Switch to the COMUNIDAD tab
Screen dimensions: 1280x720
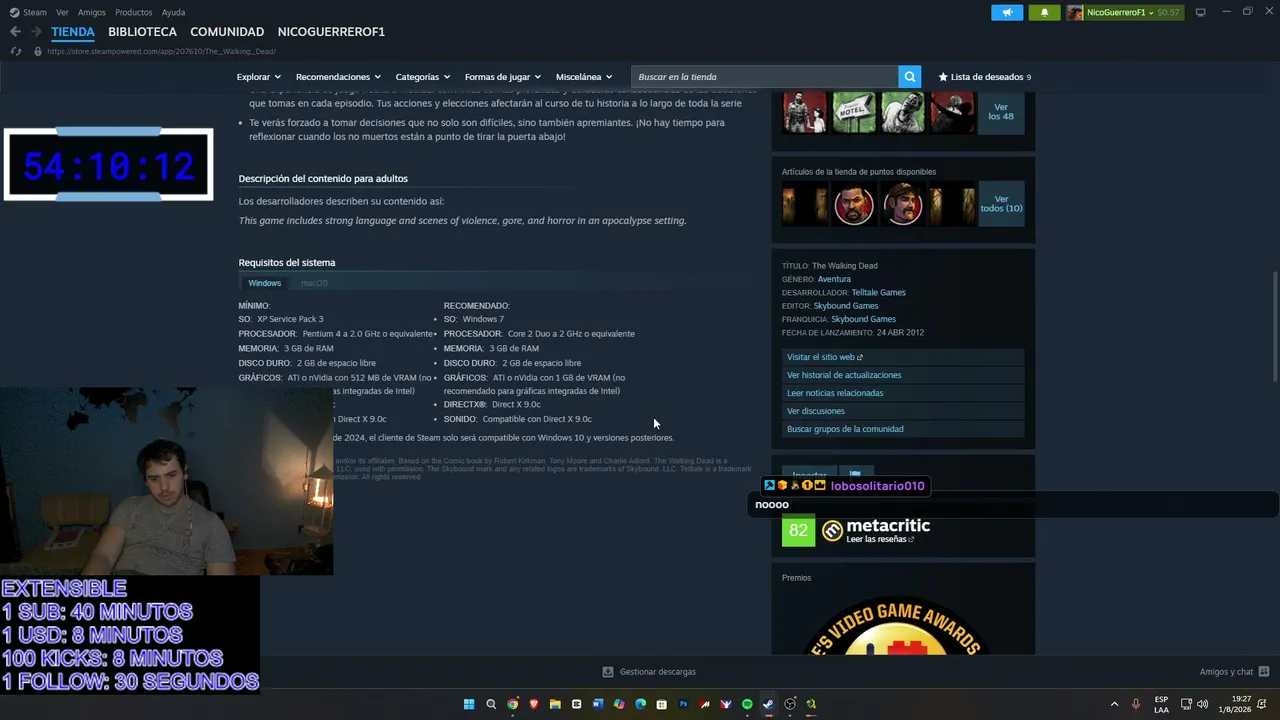[227, 32]
